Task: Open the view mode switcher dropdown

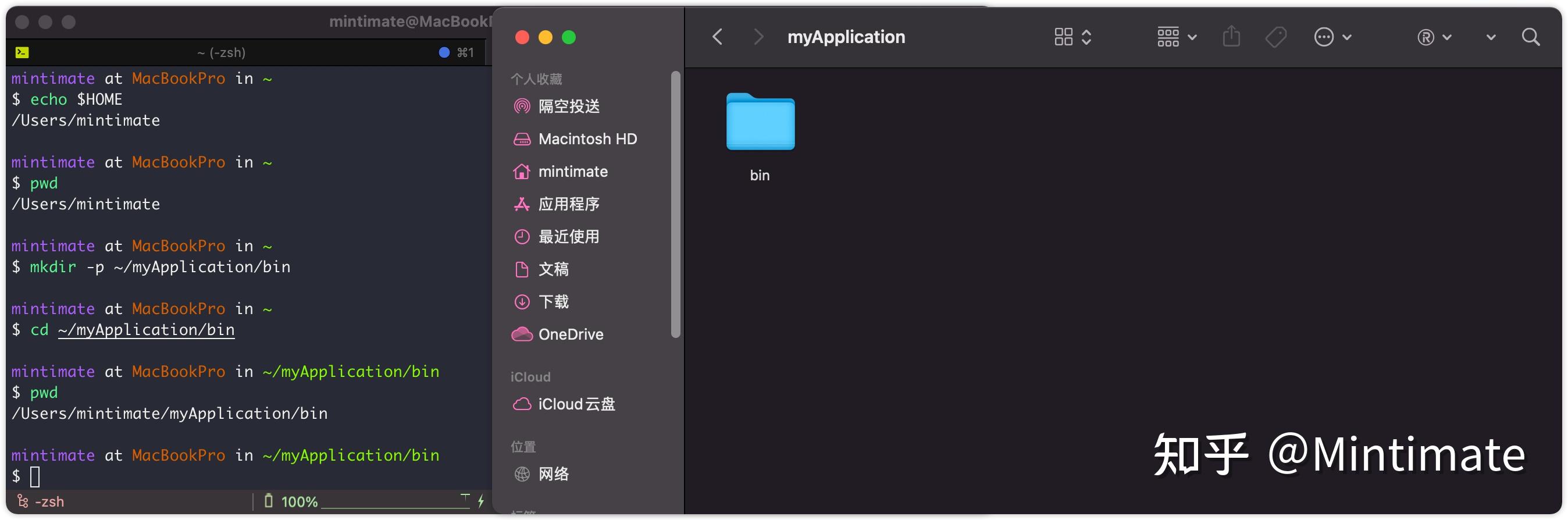Action: point(1072,37)
